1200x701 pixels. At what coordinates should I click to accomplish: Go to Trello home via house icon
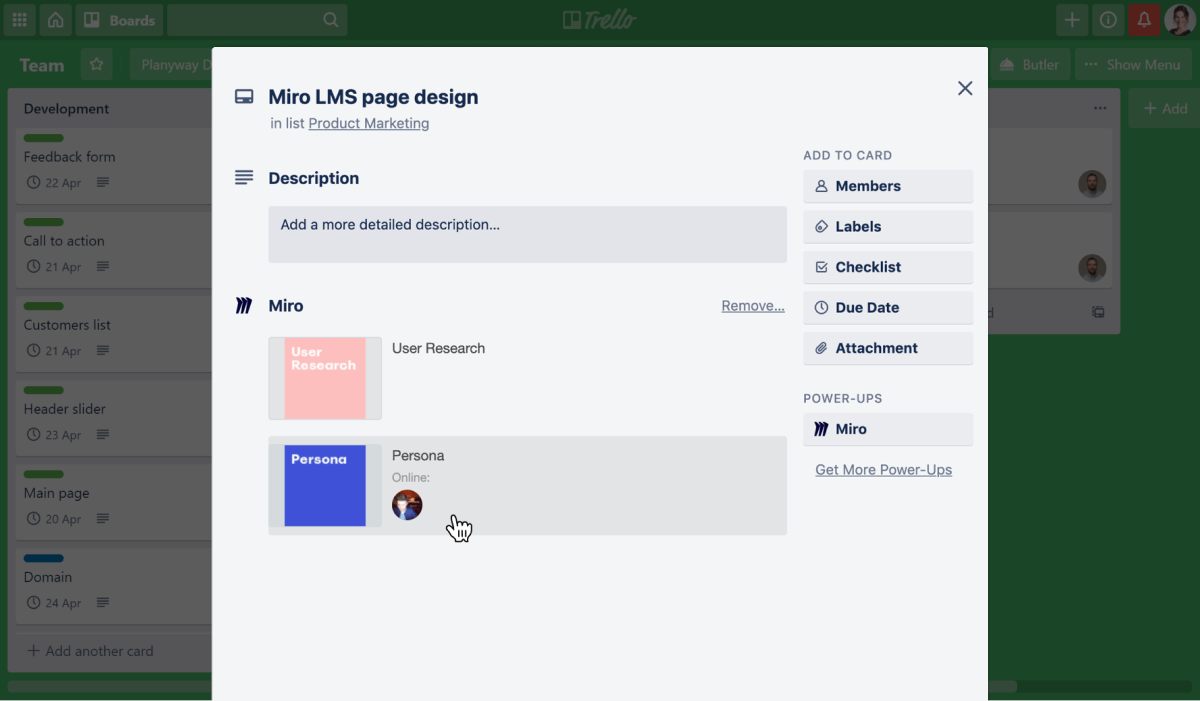56,20
